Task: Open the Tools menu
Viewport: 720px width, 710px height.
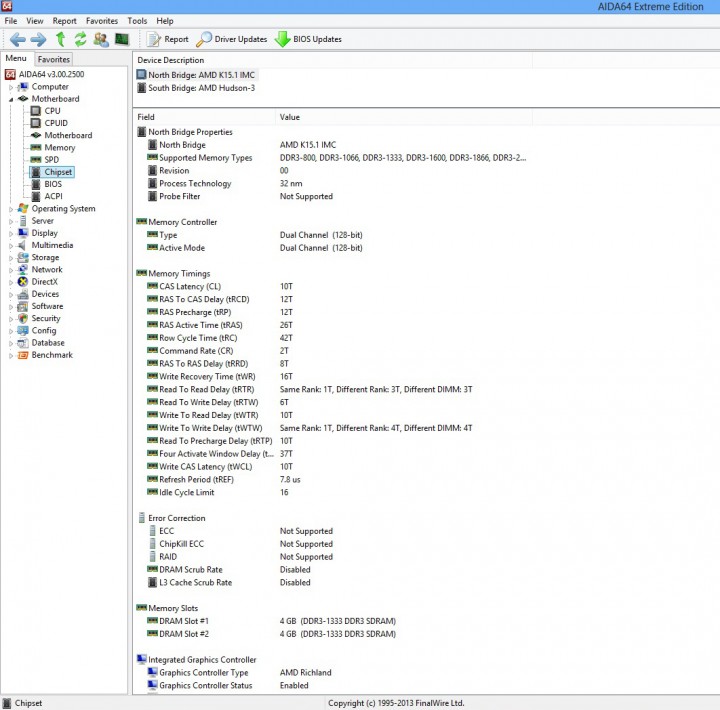Action: coord(137,21)
